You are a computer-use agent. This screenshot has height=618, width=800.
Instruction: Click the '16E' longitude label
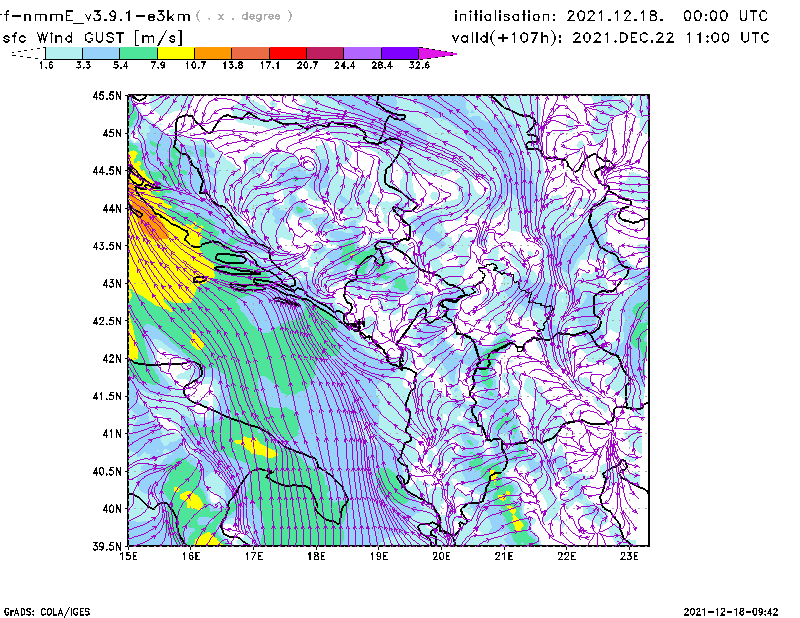191,556
